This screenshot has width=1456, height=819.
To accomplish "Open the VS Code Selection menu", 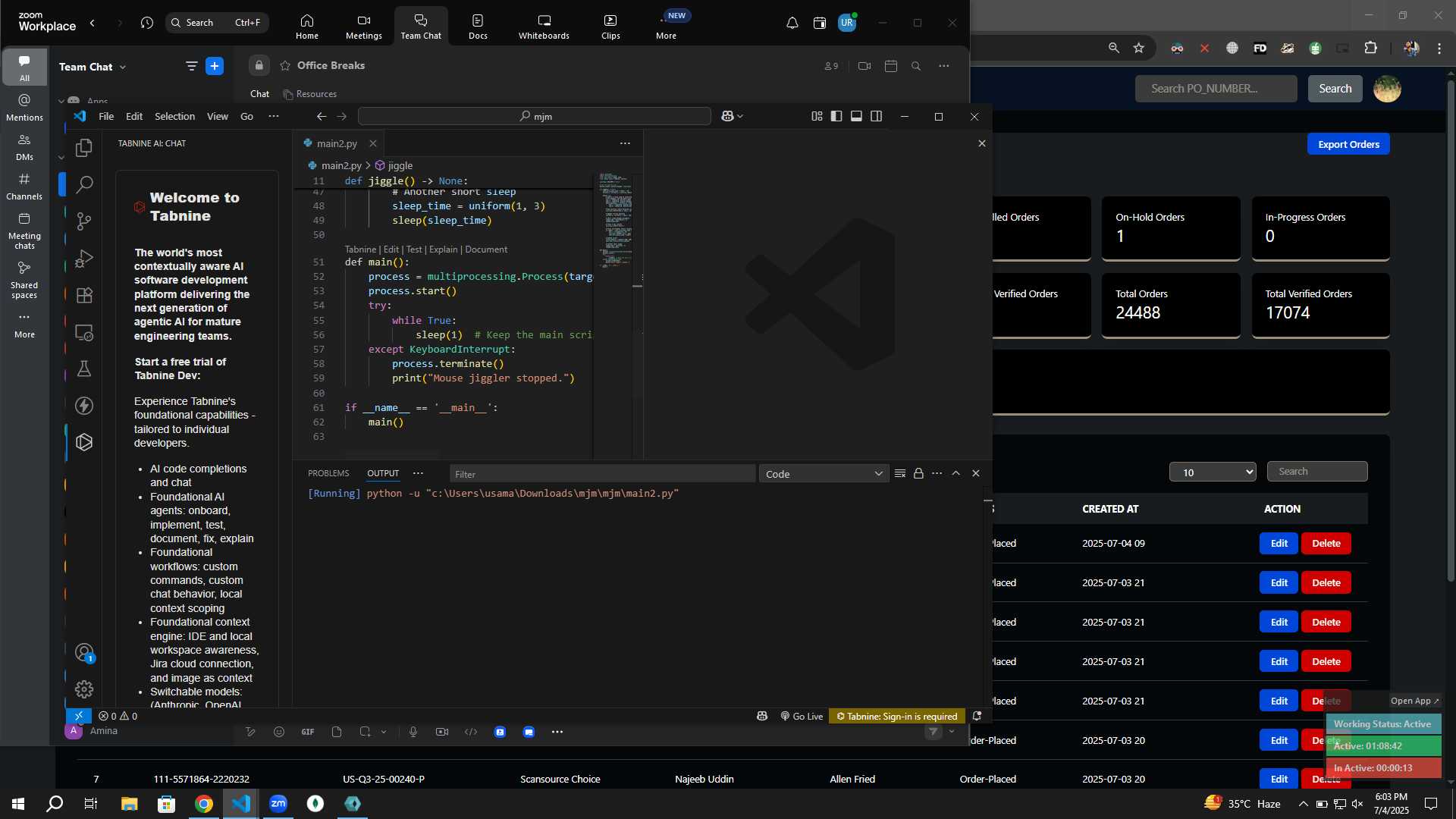I will pos(174,116).
